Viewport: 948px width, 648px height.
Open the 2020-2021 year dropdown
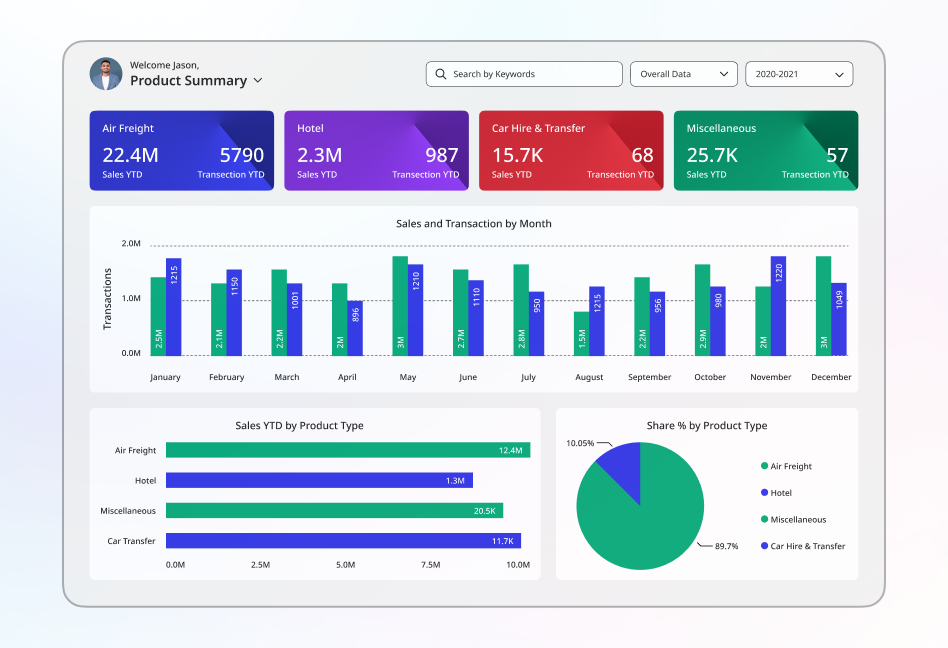(799, 74)
